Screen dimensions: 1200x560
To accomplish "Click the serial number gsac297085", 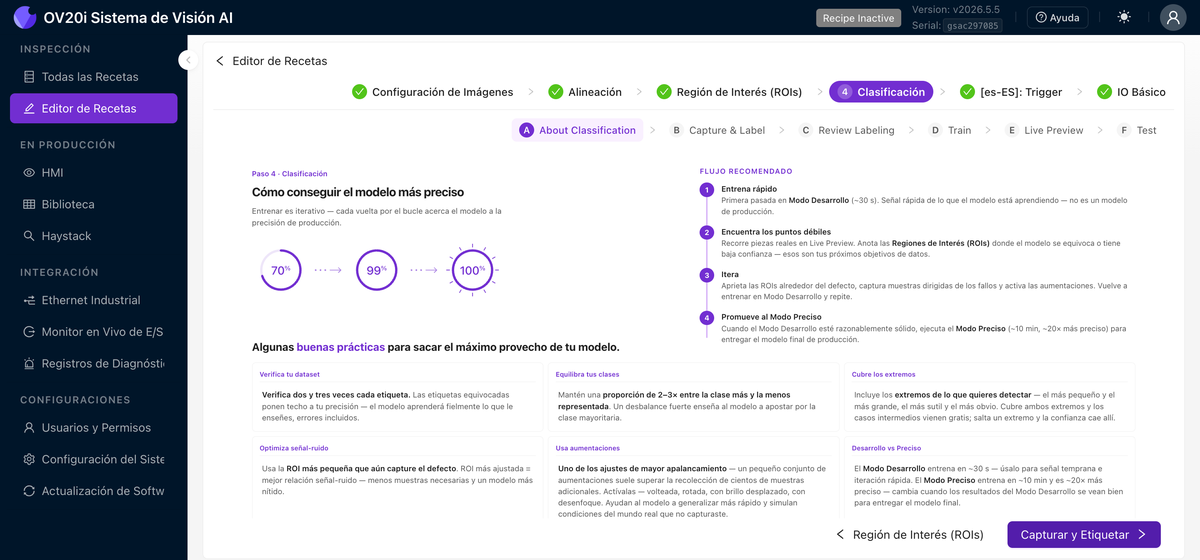I will (x=971, y=26).
